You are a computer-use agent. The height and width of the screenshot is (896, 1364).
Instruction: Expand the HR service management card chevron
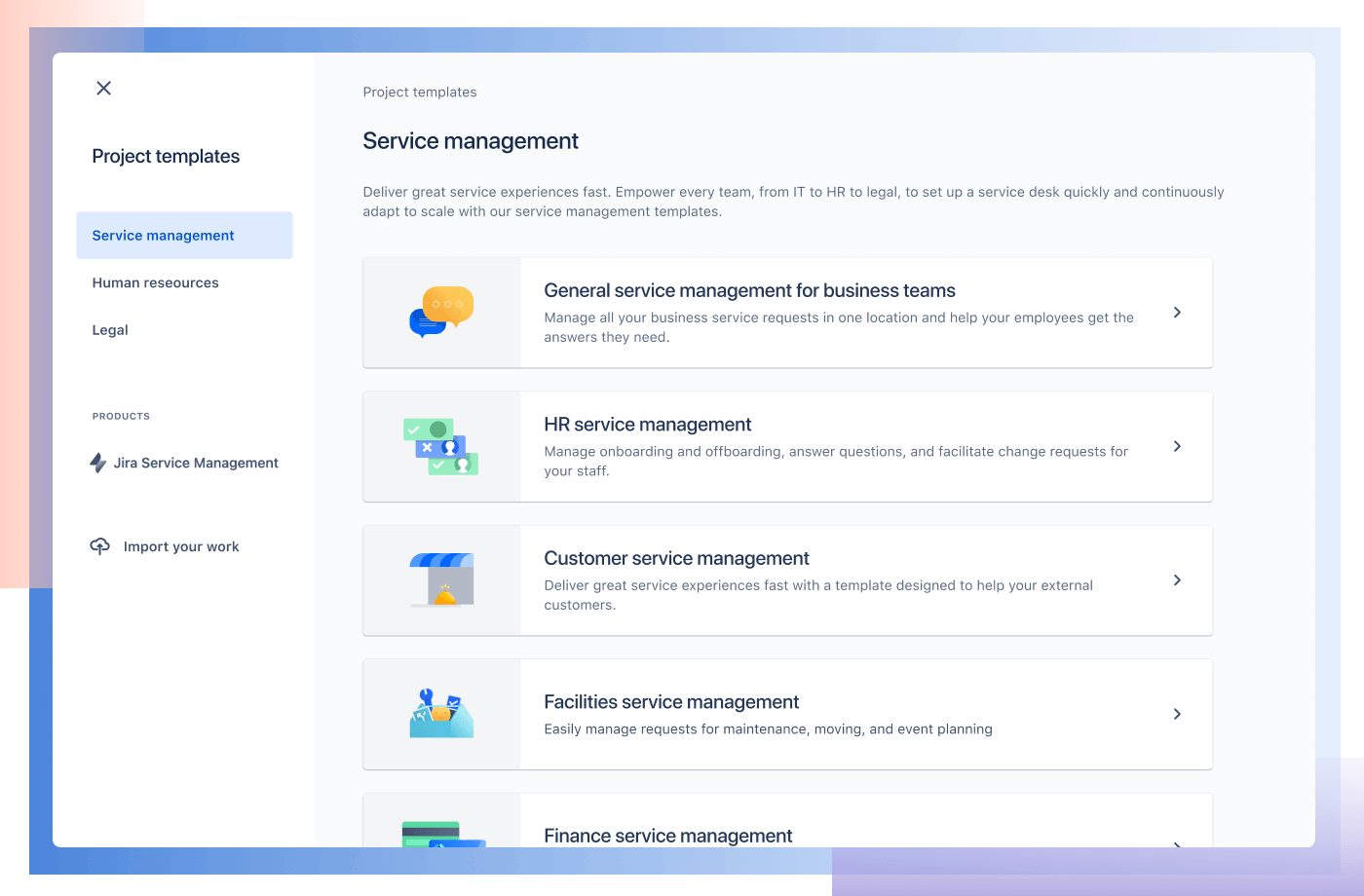(x=1177, y=446)
